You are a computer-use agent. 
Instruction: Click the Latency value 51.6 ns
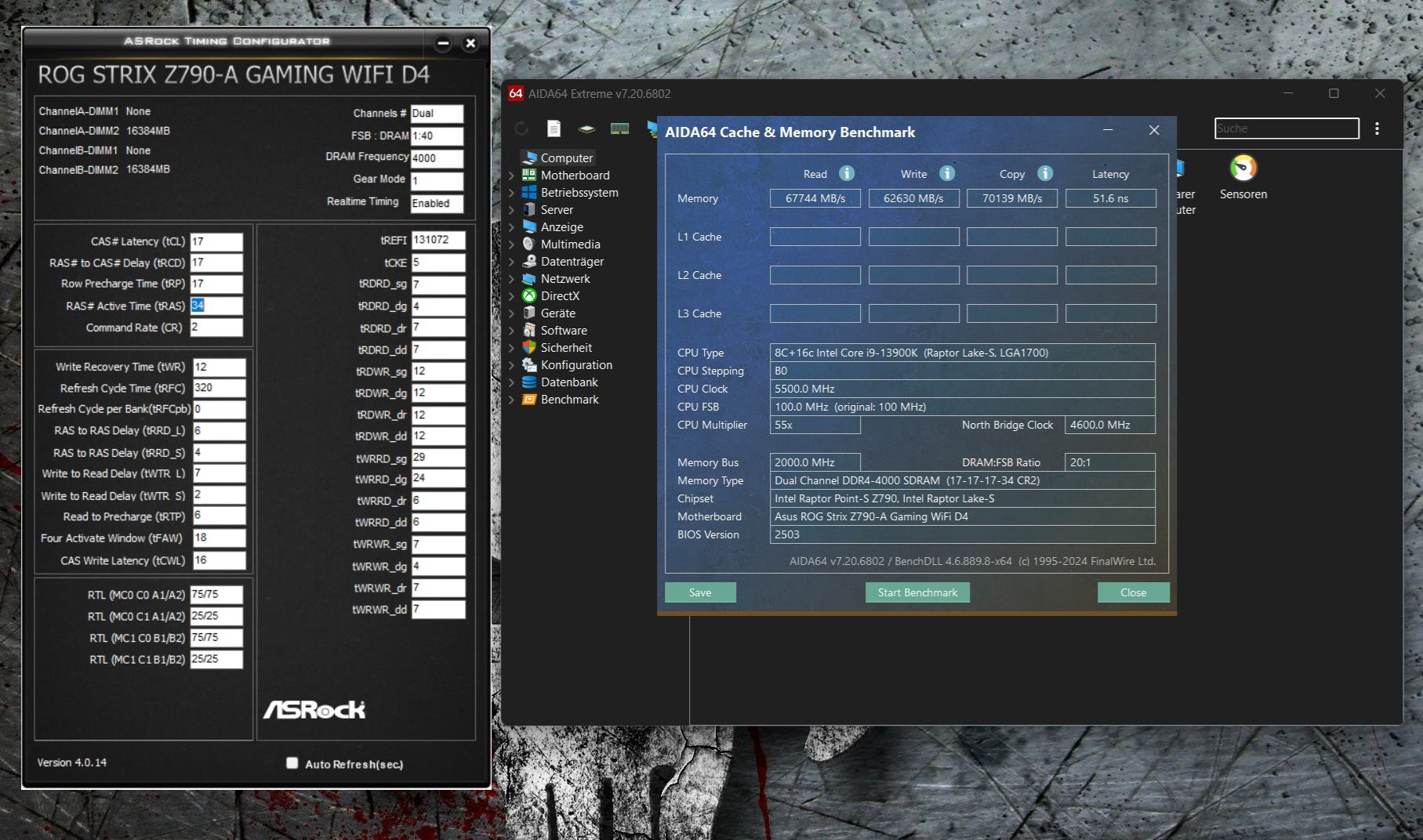coord(1110,198)
